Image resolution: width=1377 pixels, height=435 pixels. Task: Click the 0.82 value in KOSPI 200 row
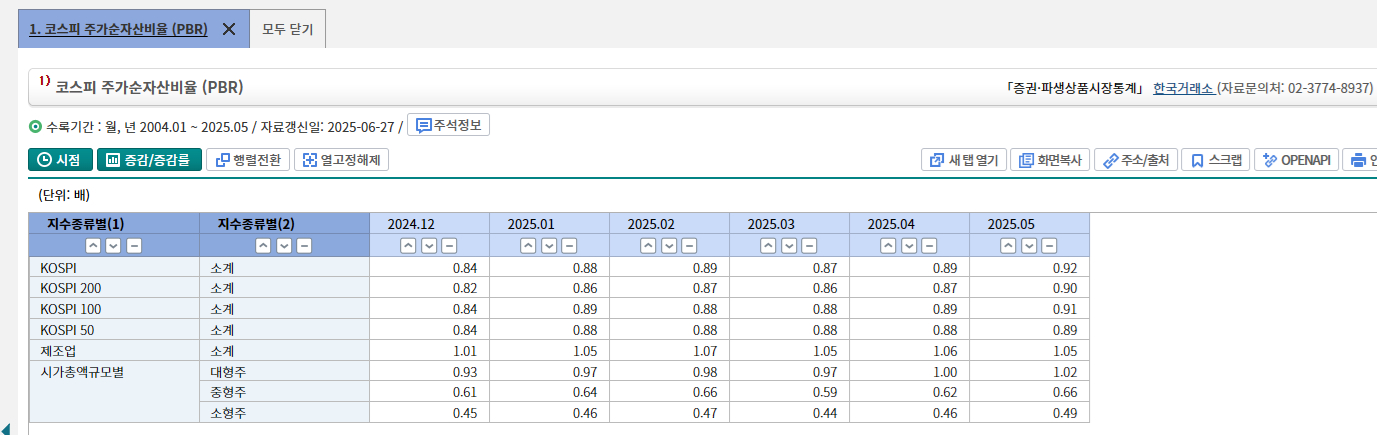465,288
